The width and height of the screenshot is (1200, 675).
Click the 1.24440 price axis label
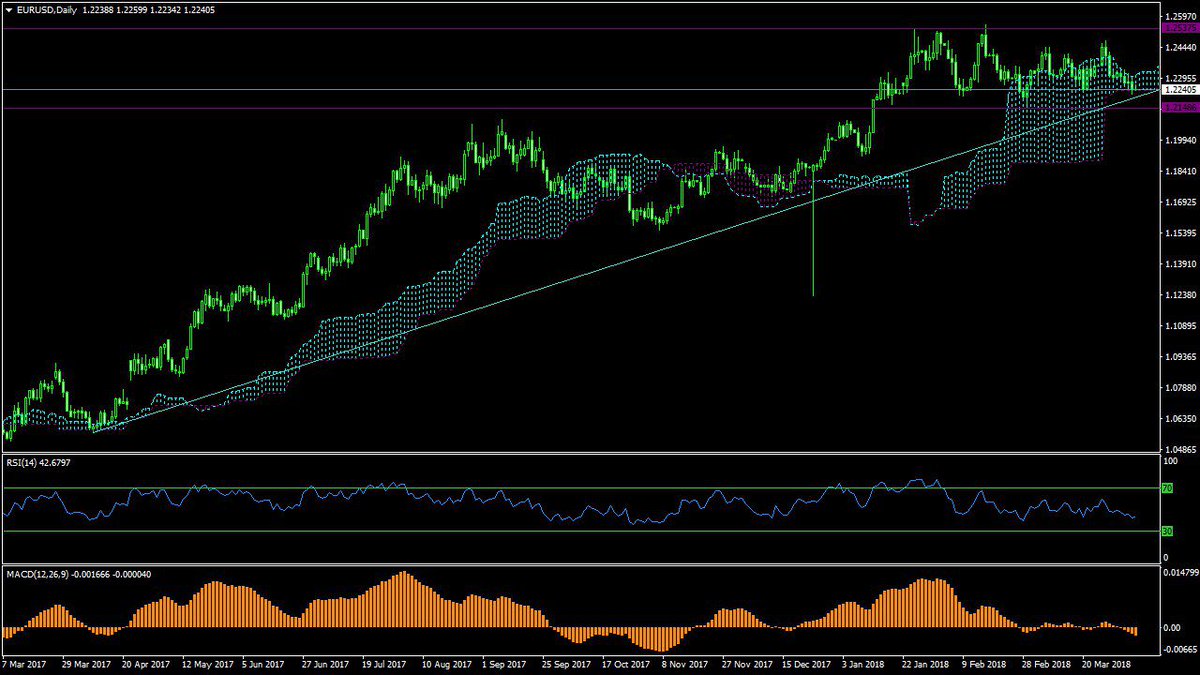[1179, 47]
